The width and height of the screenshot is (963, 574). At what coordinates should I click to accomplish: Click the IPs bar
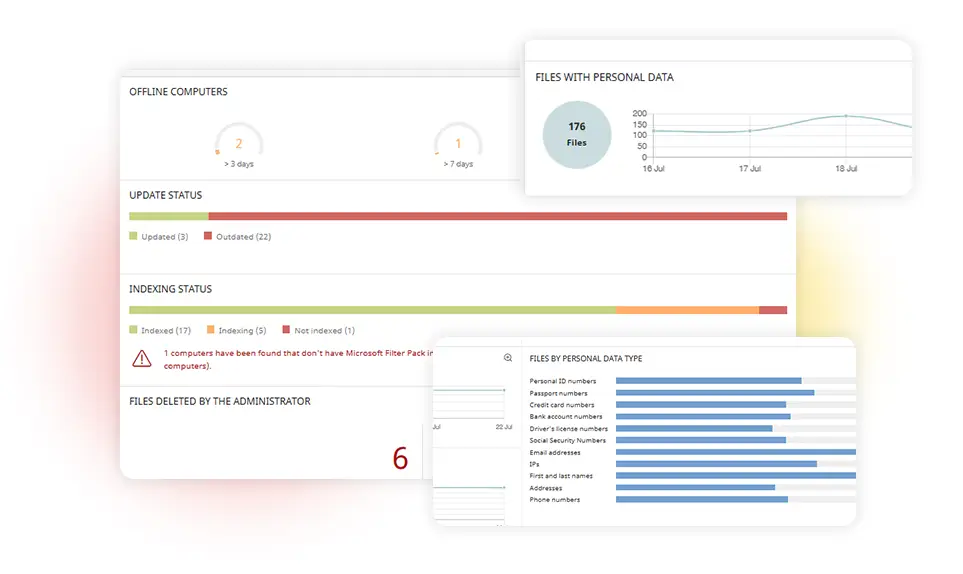[x=716, y=464]
